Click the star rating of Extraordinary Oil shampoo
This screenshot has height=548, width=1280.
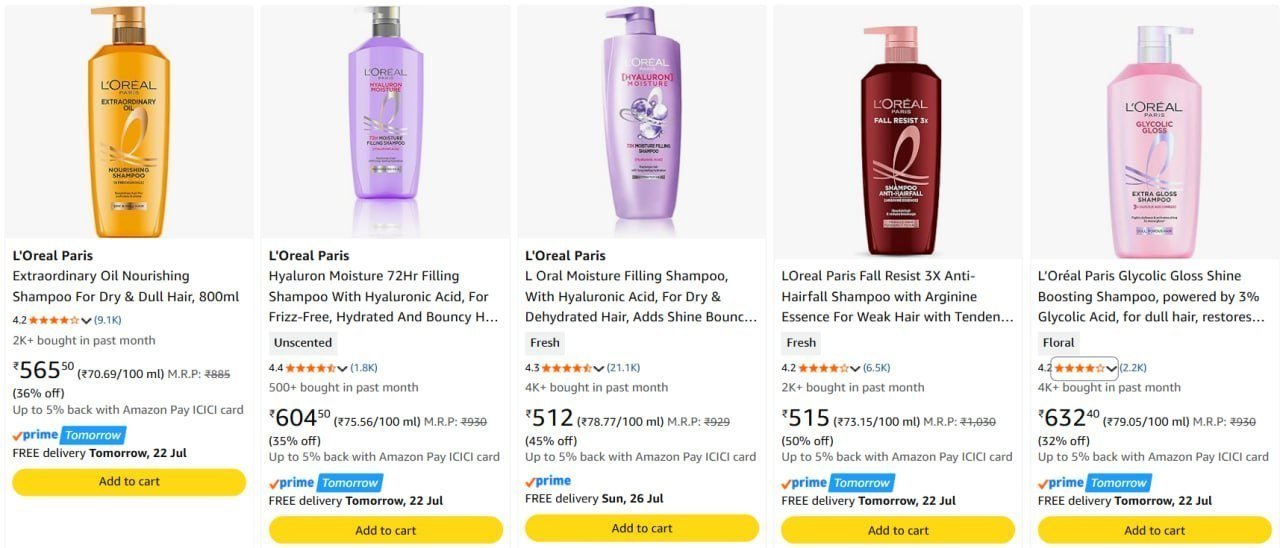[x=54, y=321]
